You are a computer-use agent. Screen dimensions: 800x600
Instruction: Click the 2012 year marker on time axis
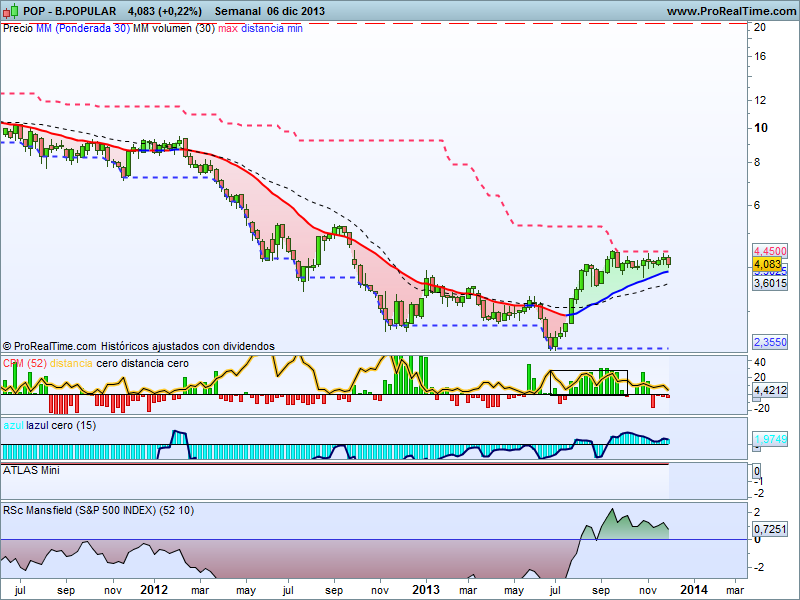(x=153, y=590)
